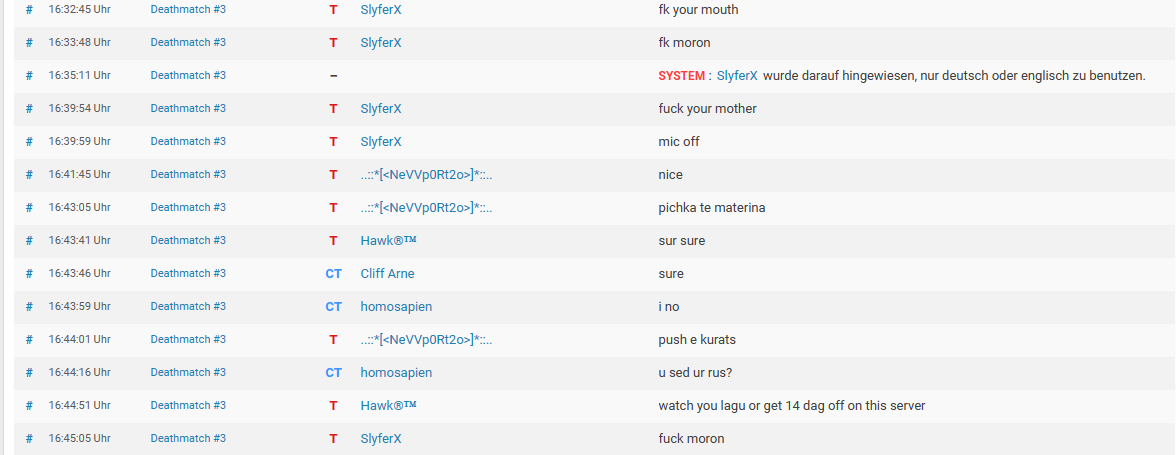Open Hawk®™ profile from the 'sur sure' row
Viewport: 1176px width, 455px height.
tap(388, 241)
